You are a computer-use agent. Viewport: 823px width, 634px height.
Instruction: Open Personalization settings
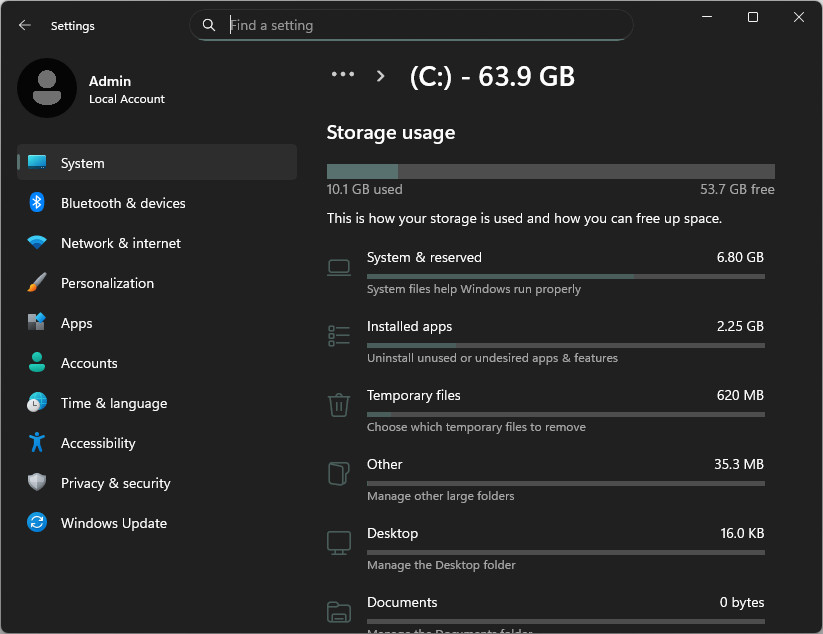coord(157,283)
